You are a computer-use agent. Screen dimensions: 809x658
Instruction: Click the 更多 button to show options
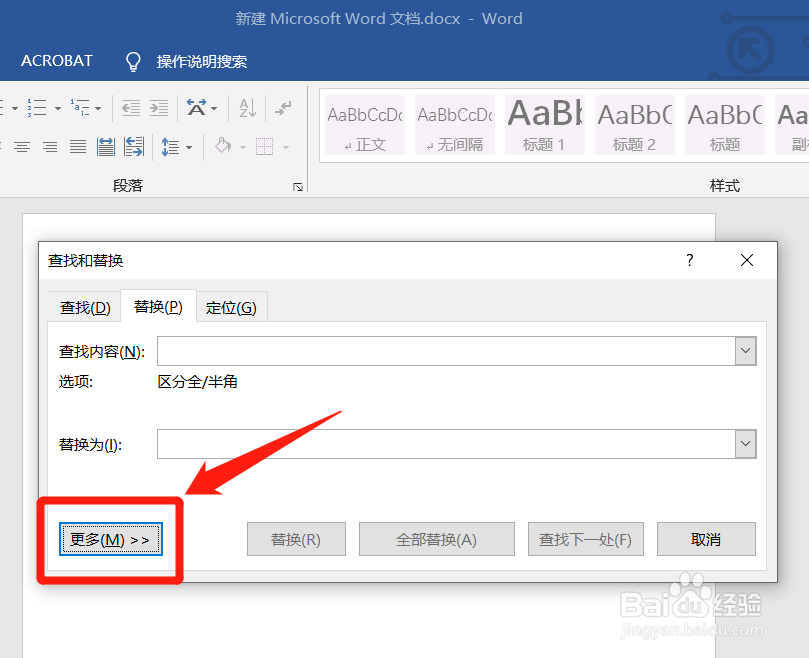point(110,539)
